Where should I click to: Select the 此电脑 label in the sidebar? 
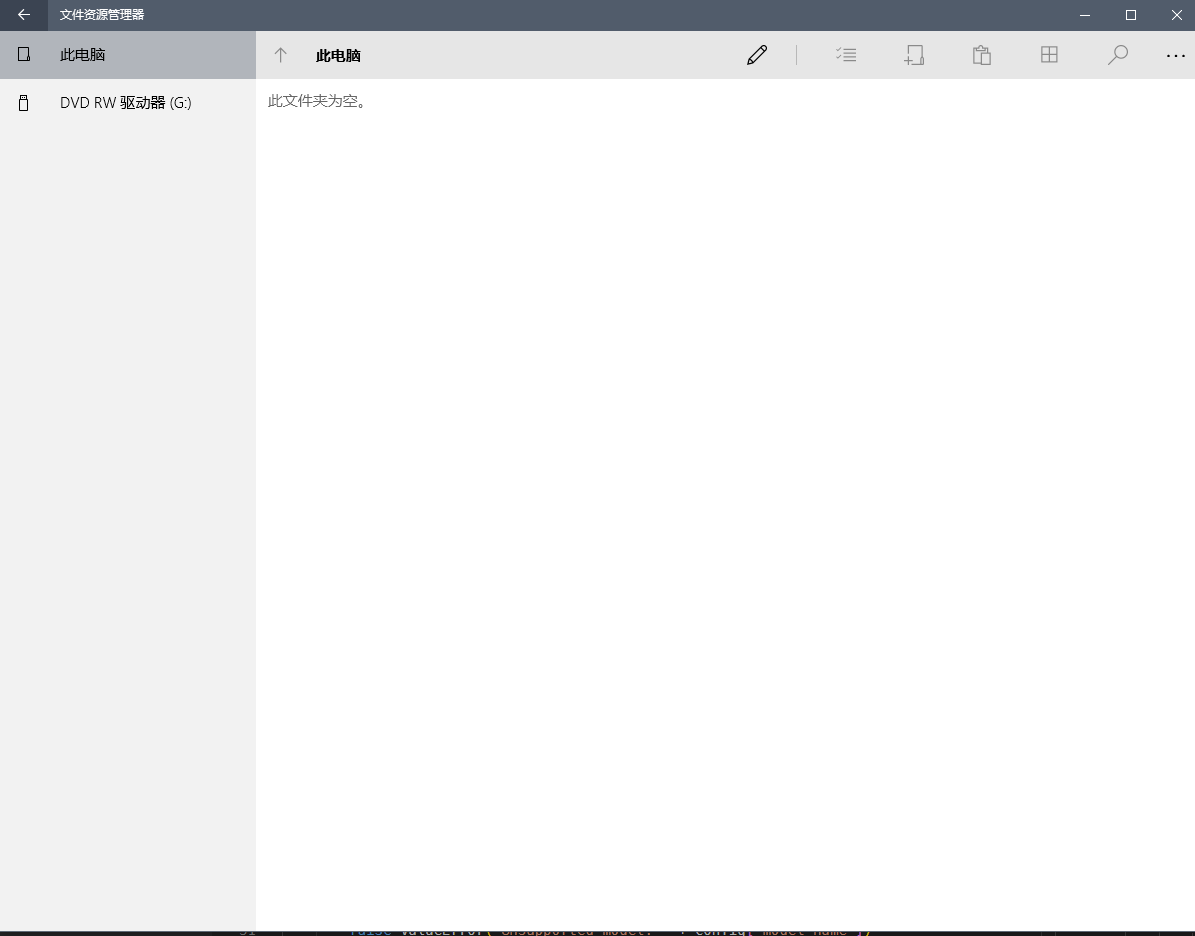[83, 55]
